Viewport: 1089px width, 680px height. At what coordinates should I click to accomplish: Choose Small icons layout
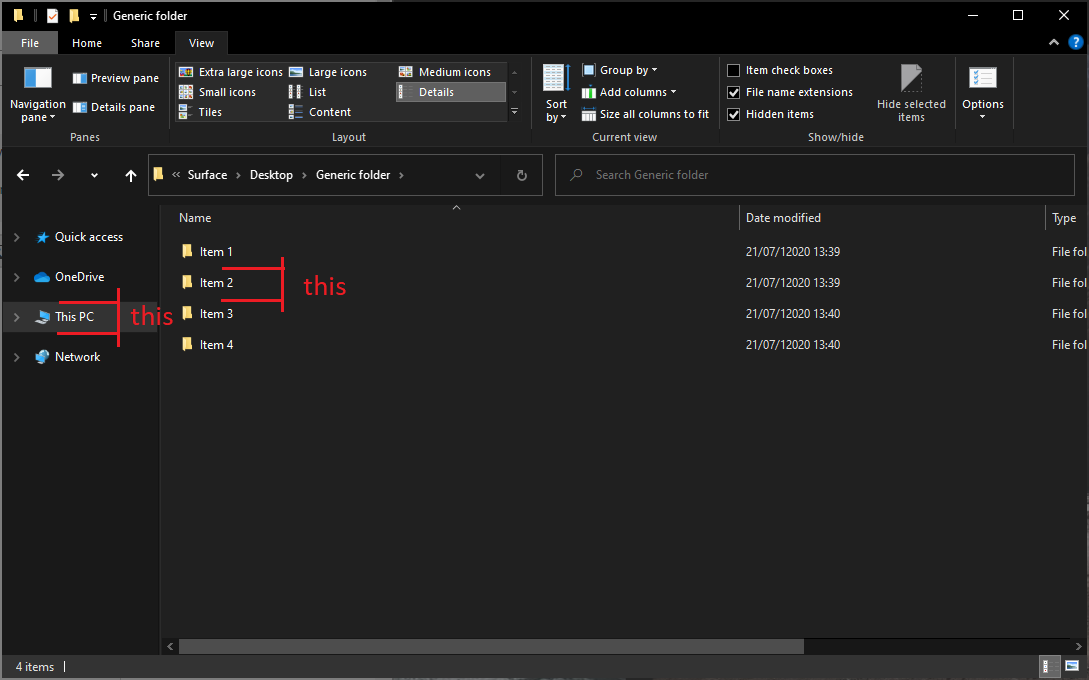click(x=217, y=92)
